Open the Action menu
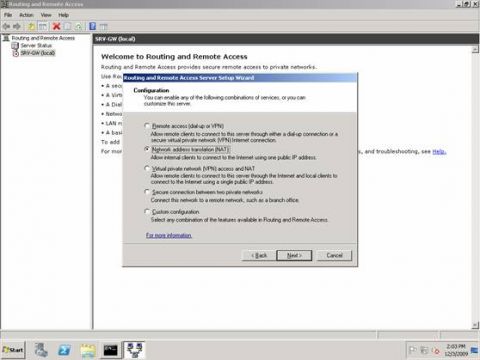The width and height of the screenshot is (480, 360). pos(26,15)
